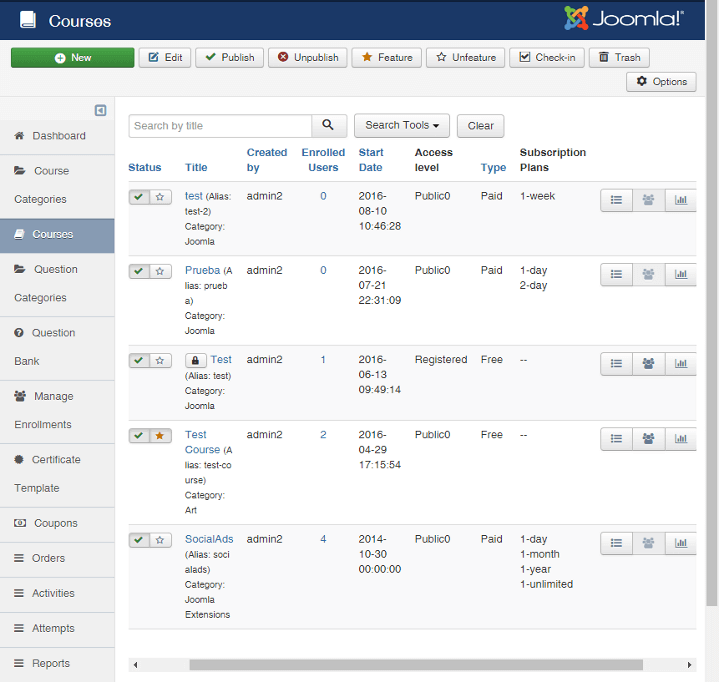Click the horizontal scrollbar thumb
Screen dimensions: 719x682
[x=416, y=665]
